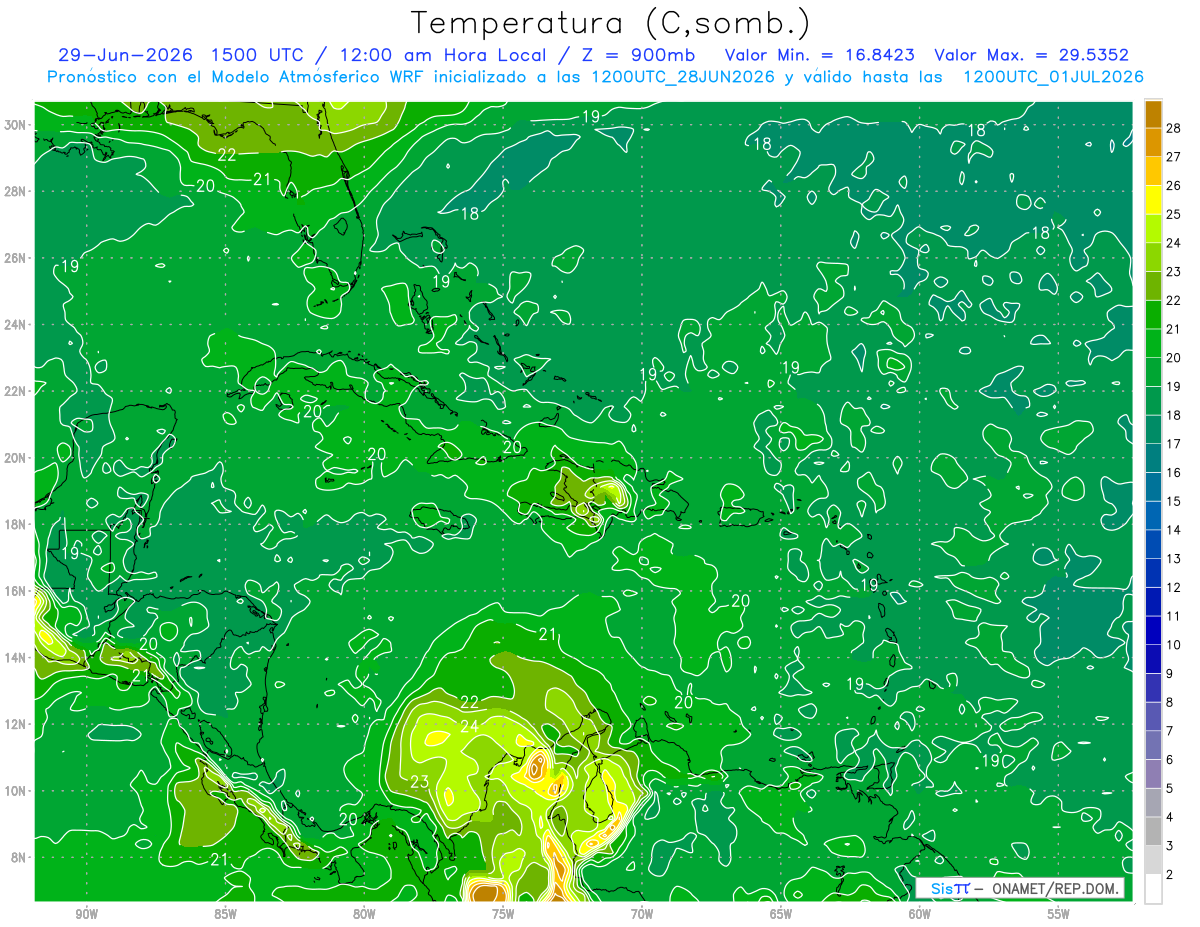The width and height of the screenshot is (1200, 927).
Task: Click the color scale label 17
Action: tap(1174, 443)
